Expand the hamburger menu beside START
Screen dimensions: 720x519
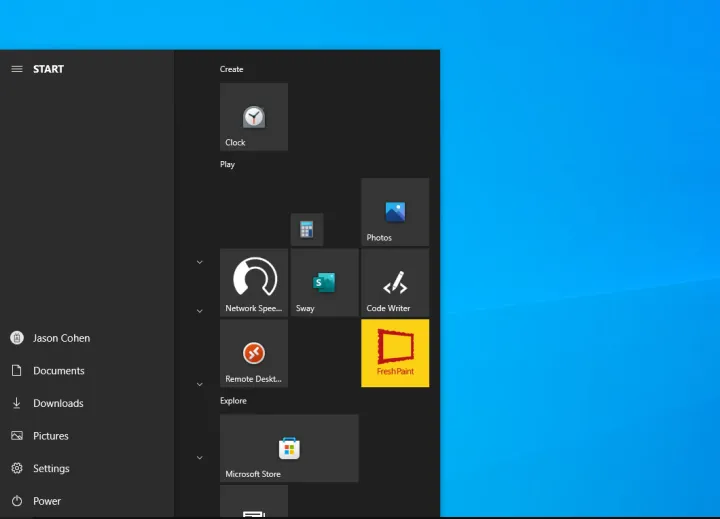click(17, 69)
